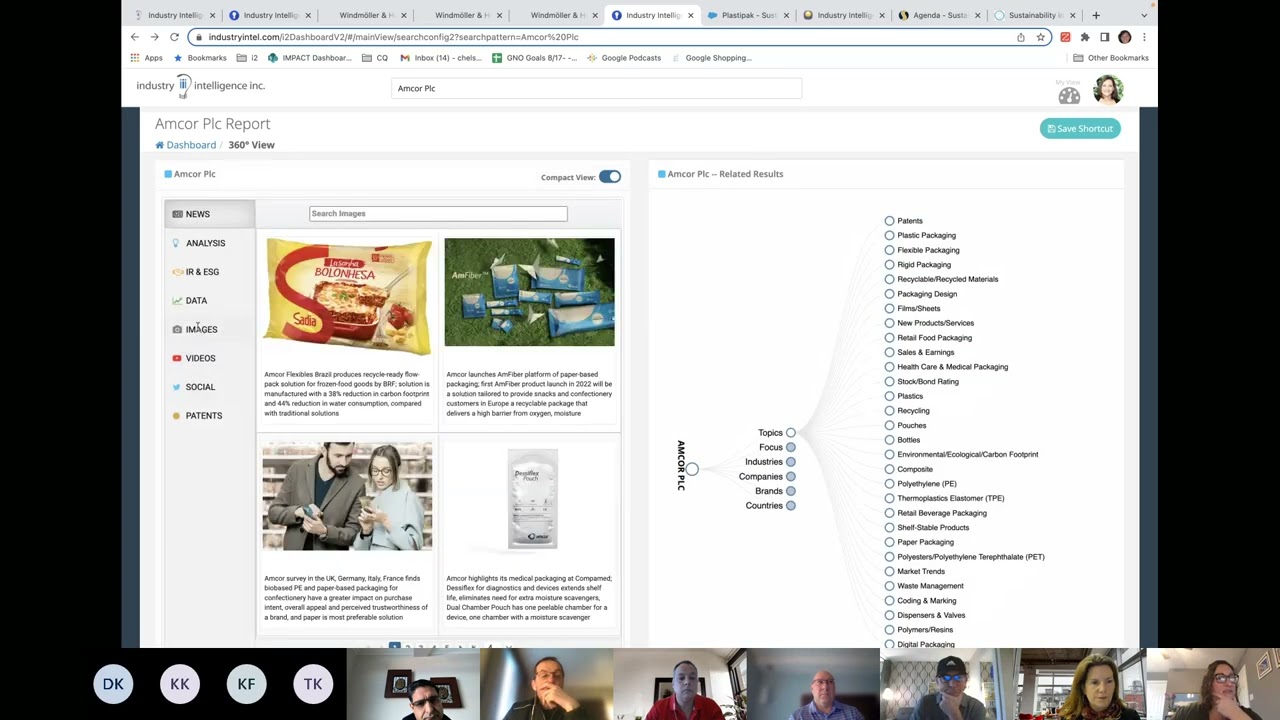Image resolution: width=1280 pixels, height=720 pixels.
Task: Click the Health Care & Medical Packaging topic
Action: 952,367
